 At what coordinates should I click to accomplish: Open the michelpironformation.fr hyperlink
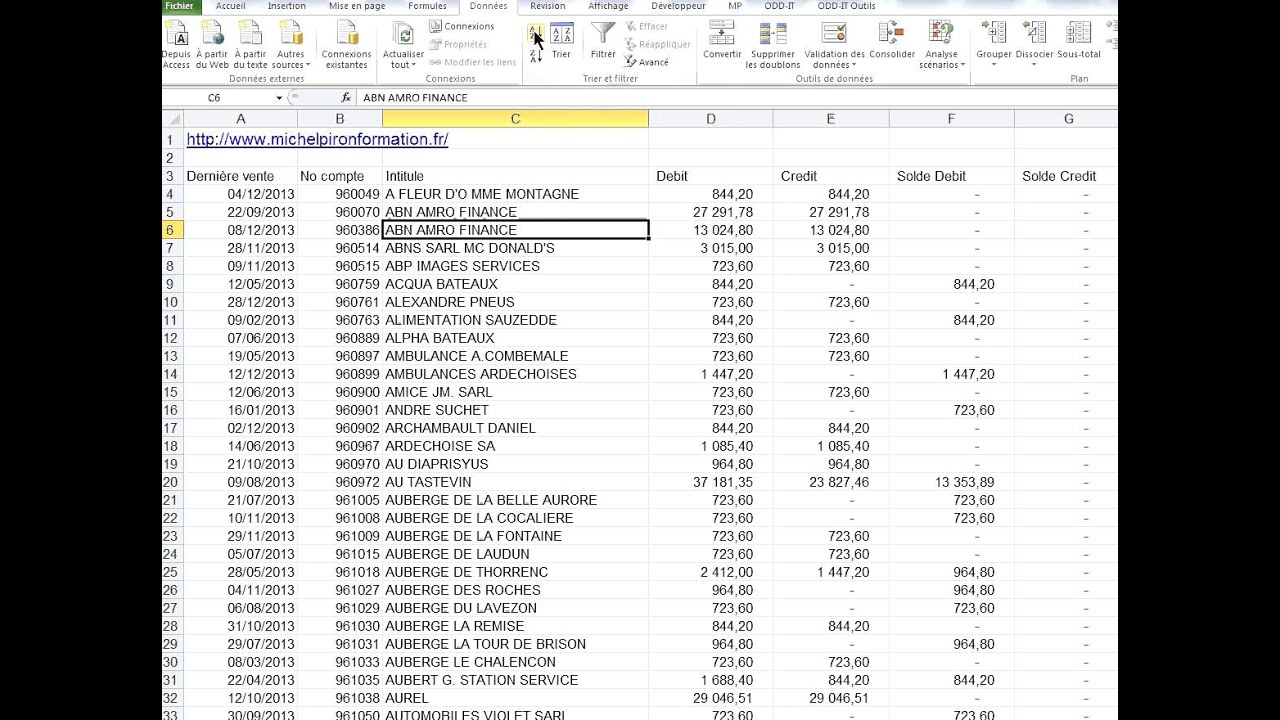(317, 140)
